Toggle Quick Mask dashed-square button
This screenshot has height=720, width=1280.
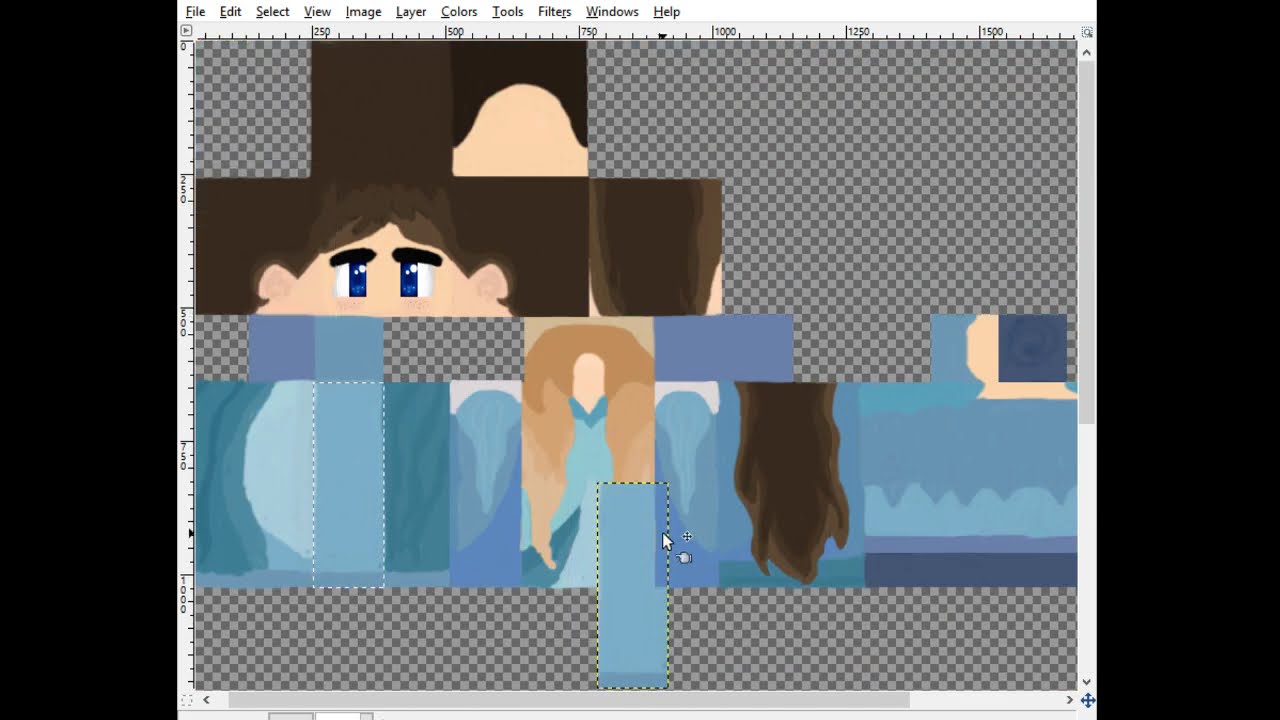186,700
